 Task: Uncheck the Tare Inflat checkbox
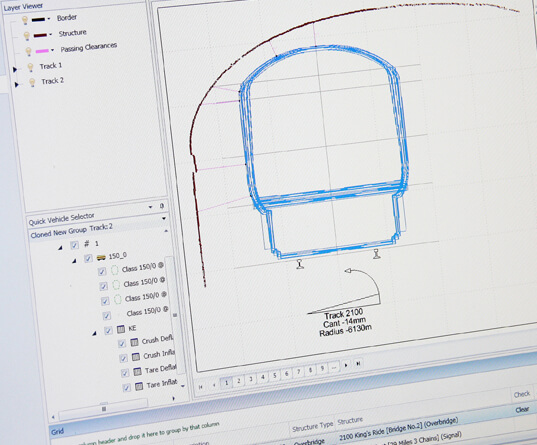click(x=127, y=387)
